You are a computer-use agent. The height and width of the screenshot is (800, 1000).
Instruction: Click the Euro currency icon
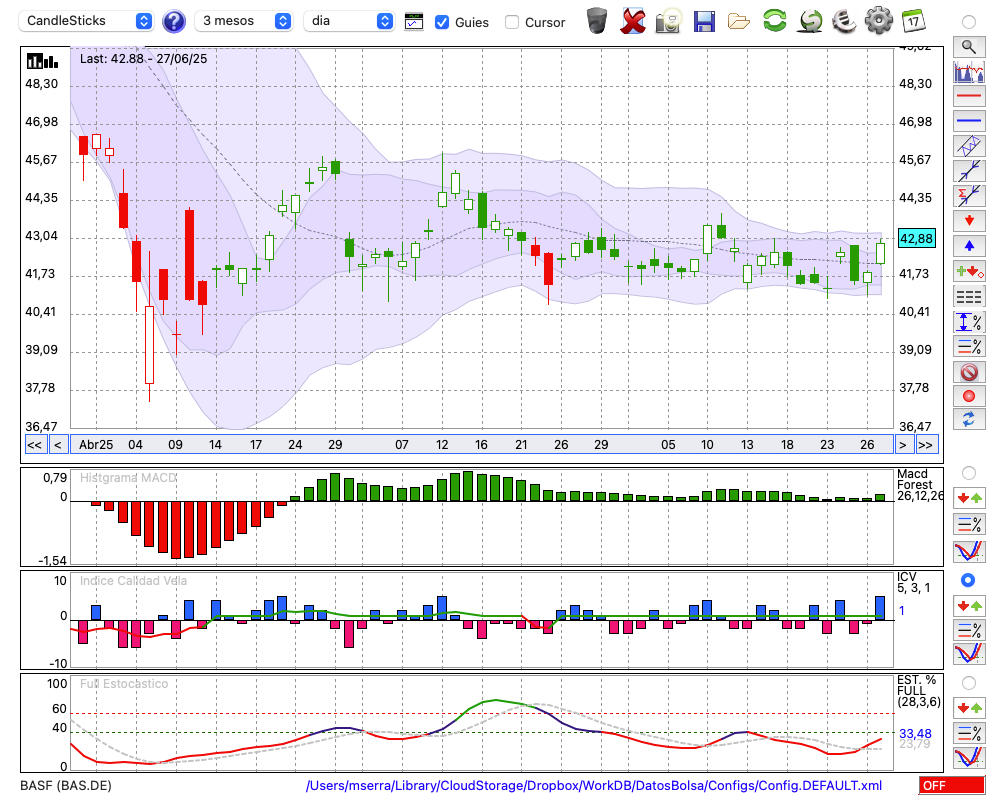pyautogui.click(x=844, y=21)
